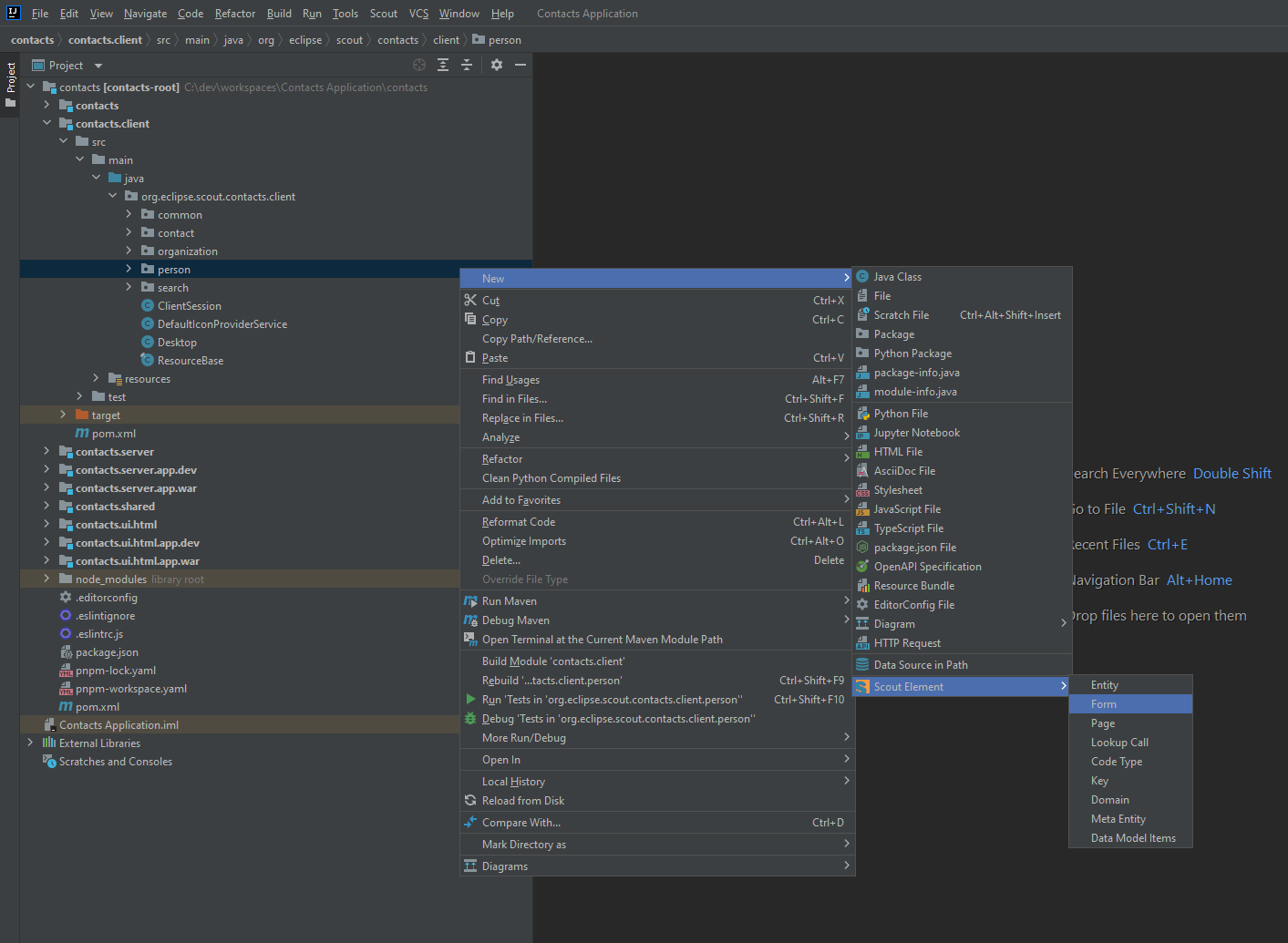
Task: Choose Java Class from the New submenu
Action: point(901,276)
